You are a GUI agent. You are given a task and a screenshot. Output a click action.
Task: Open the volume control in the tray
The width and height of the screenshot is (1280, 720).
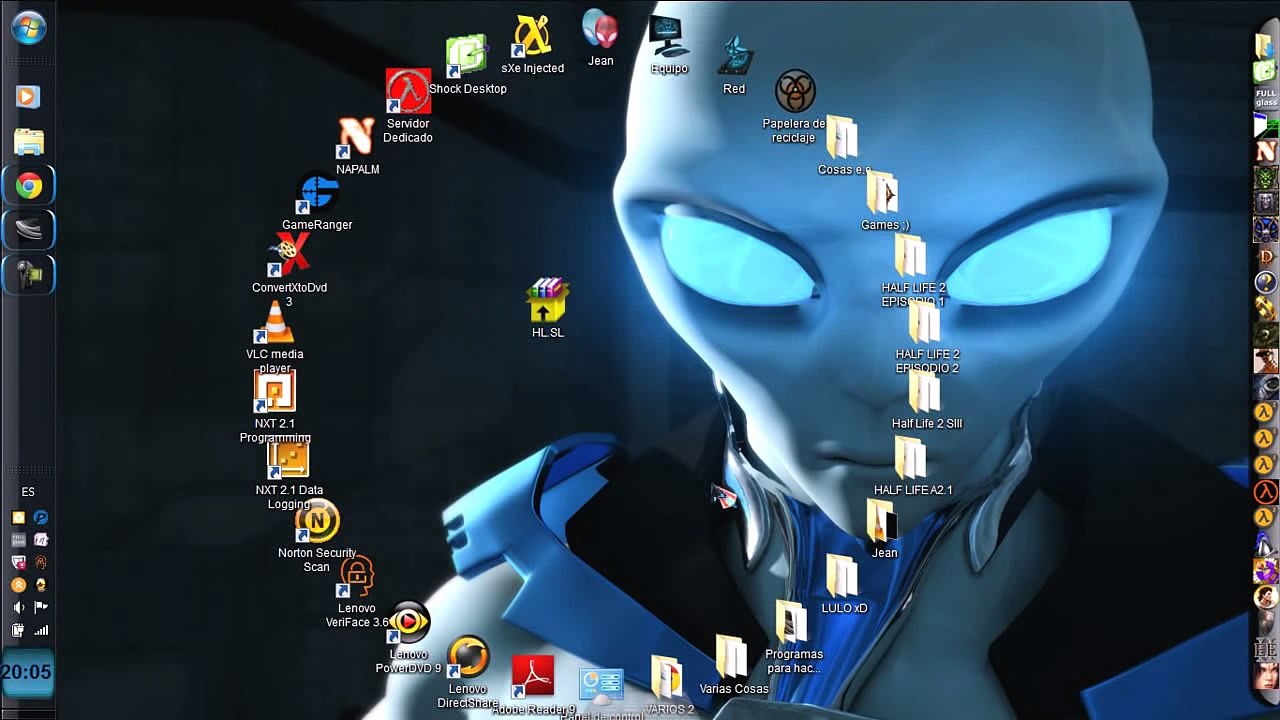[x=18, y=607]
